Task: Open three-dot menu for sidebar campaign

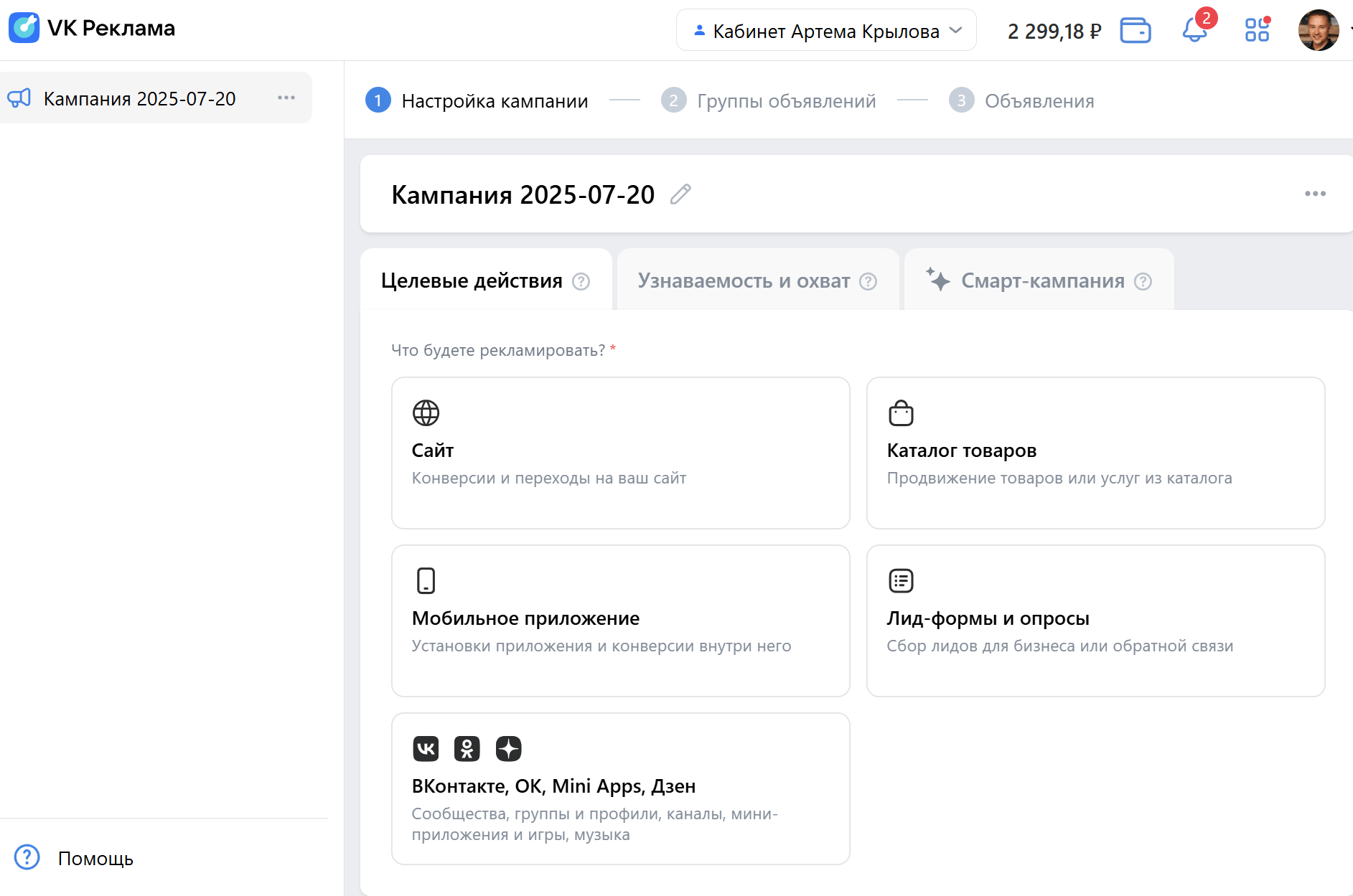Action: pyautogui.click(x=286, y=98)
